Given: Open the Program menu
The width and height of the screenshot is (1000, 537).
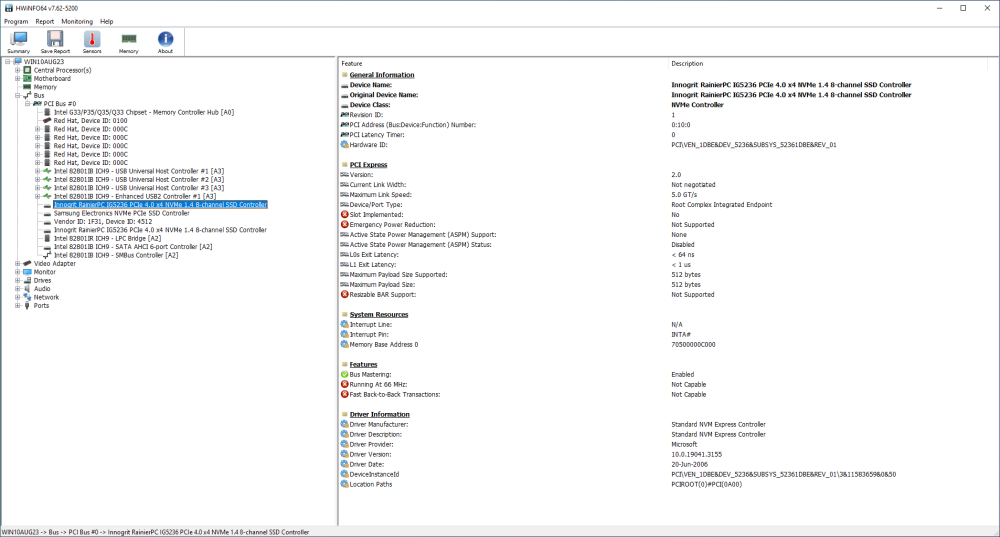Looking at the screenshot, I should point(16,21).
